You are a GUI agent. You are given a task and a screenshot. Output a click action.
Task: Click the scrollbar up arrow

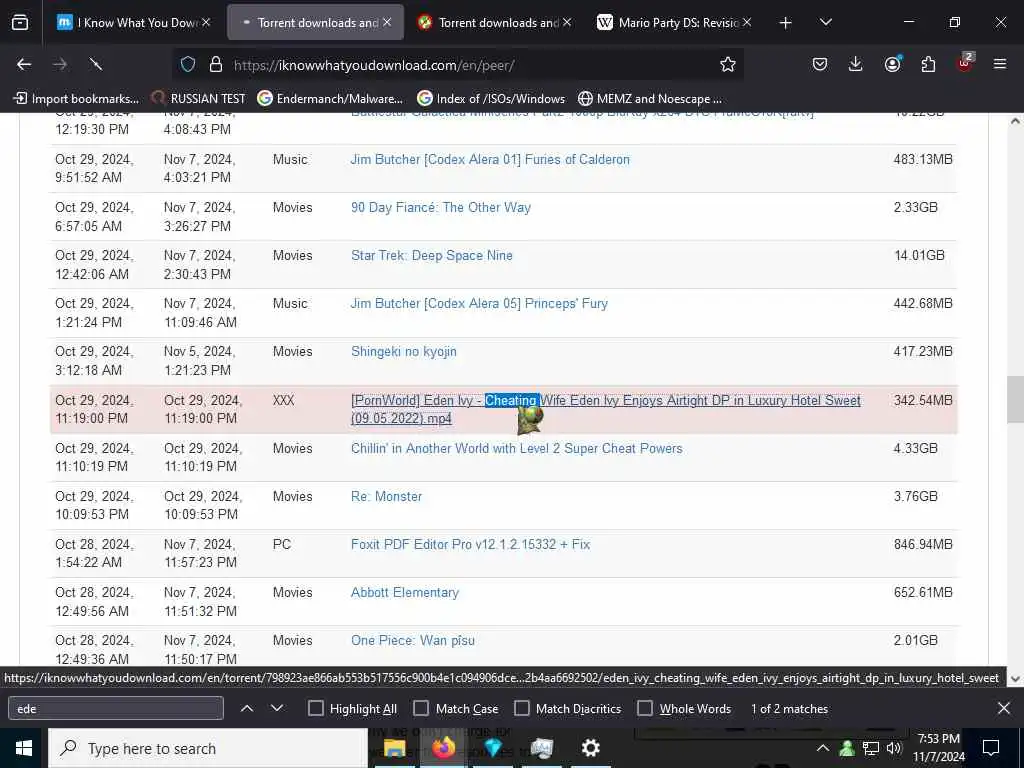(1015, 121)
